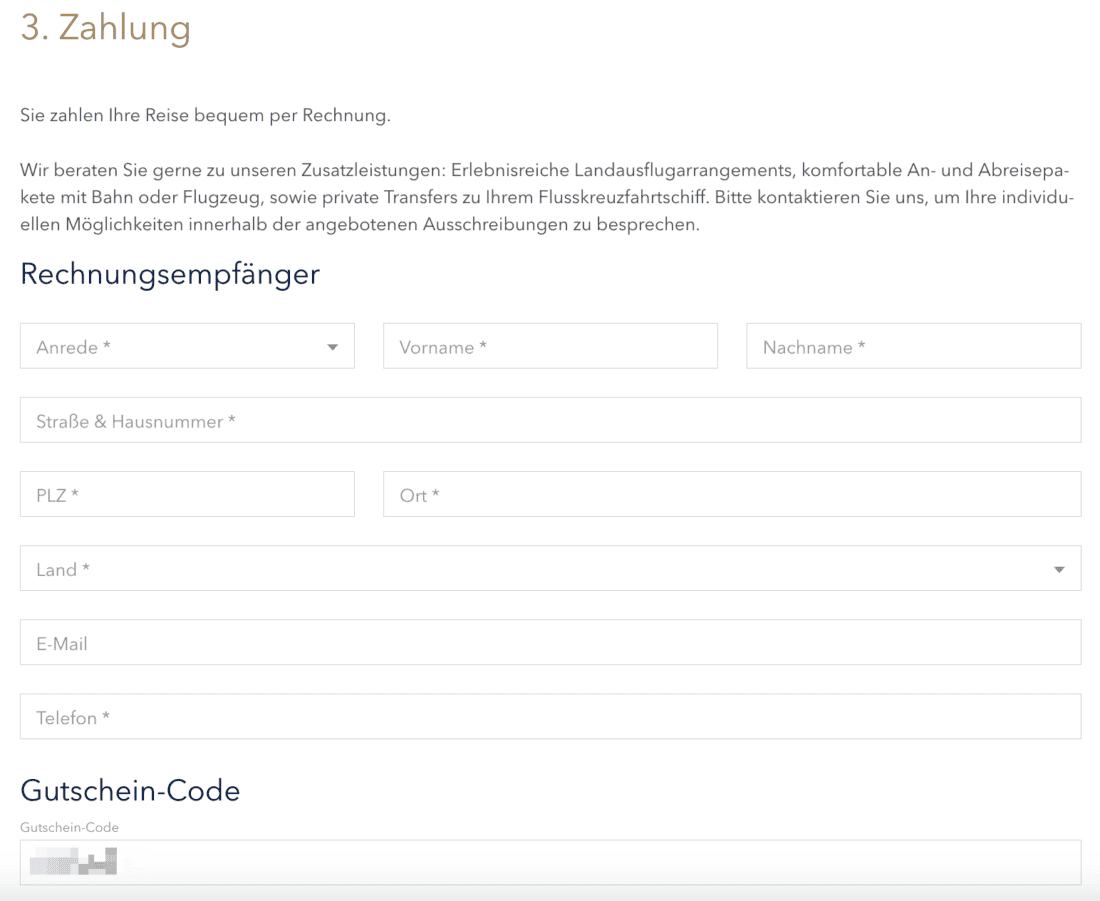
Task: Click the '3. Zahlung' heading
Action: tap(105, 28)
